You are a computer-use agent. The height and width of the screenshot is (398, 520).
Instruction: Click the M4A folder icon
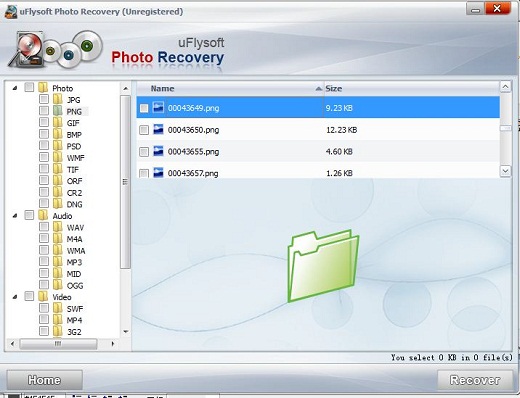pyautogui.click(x=58, y=238)
